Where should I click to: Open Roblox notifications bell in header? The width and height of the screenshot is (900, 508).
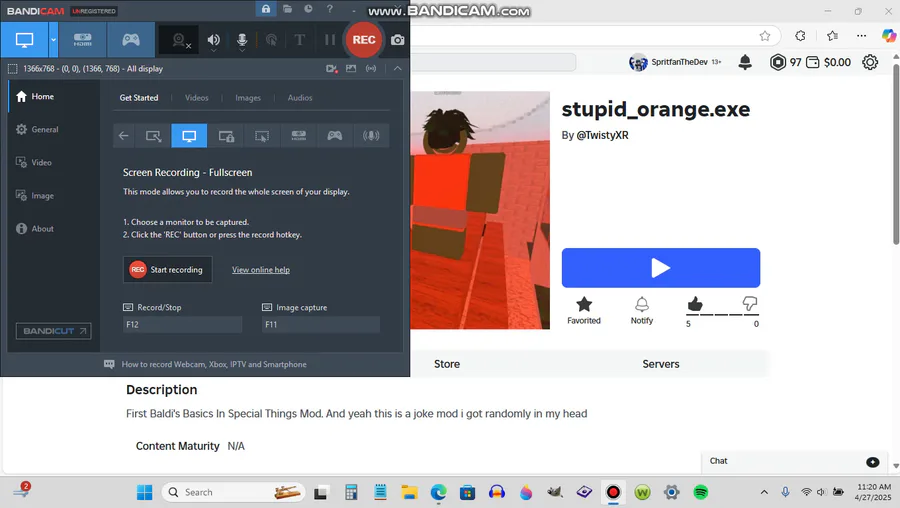click(745, 62)
